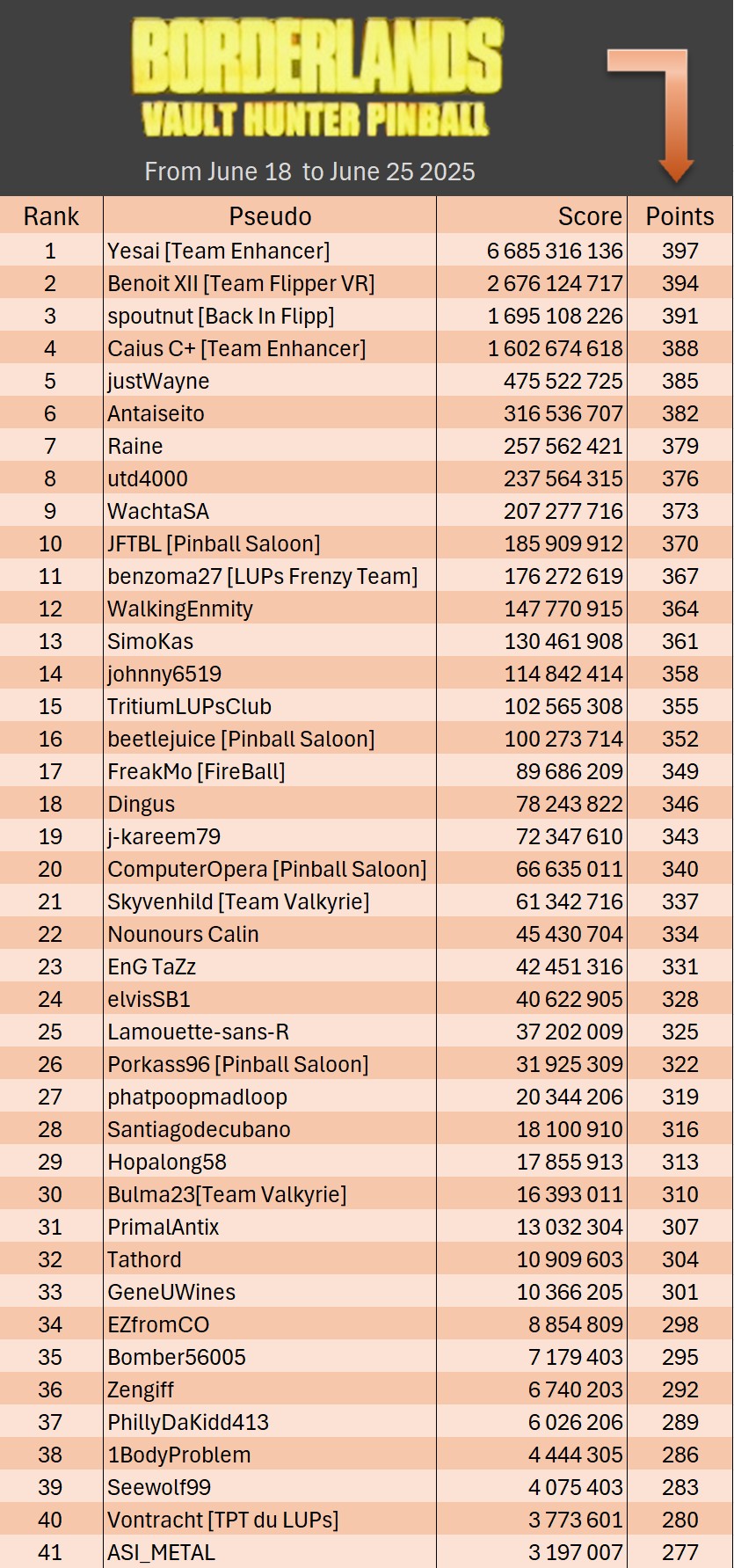Click Lamouette-sans-R pseudo cell
The width and height of the screenshot is (734, 1568).
[x=198, y=1032]
